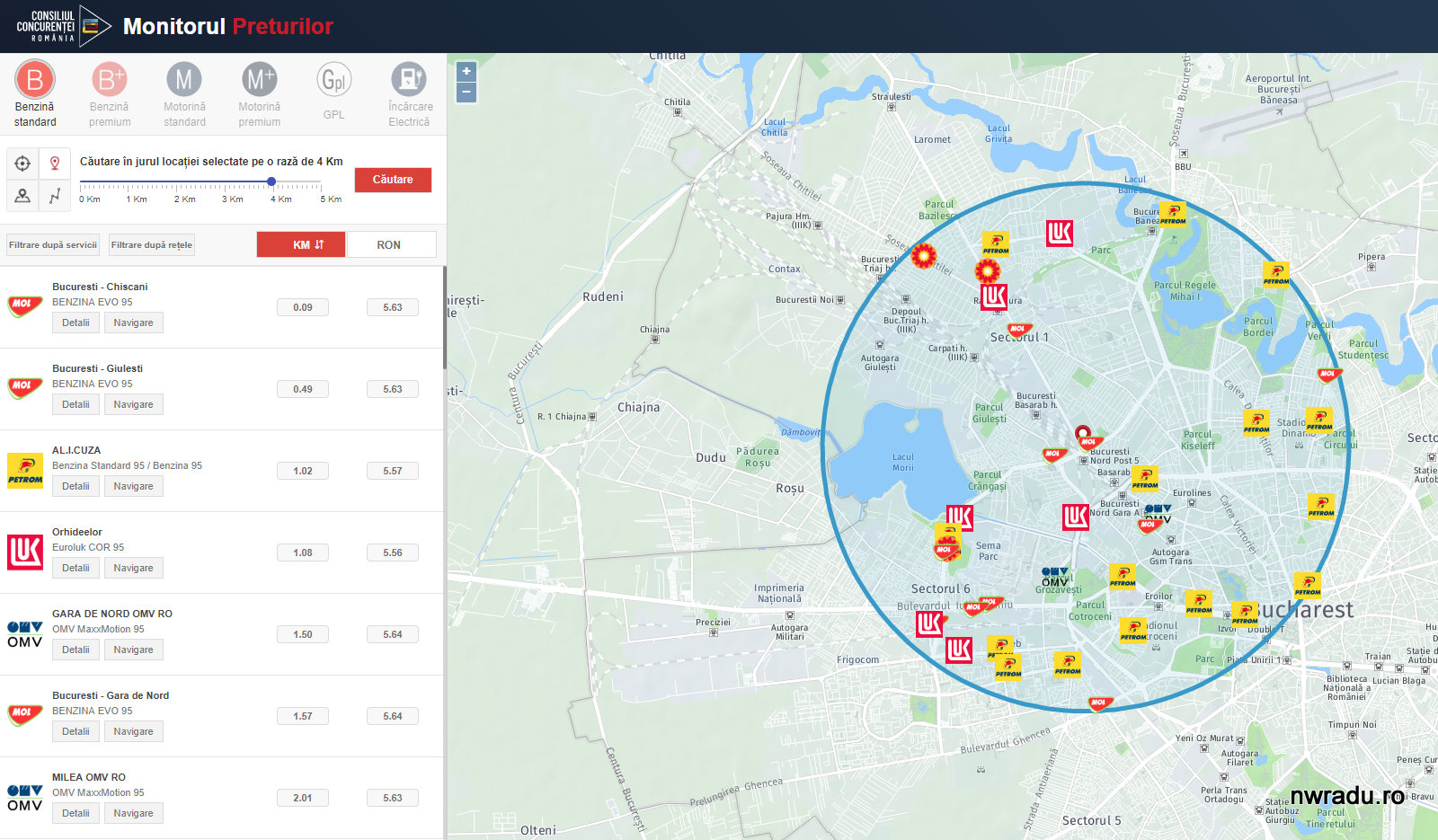Click the county search person-pin icon

tap(22, 195)
